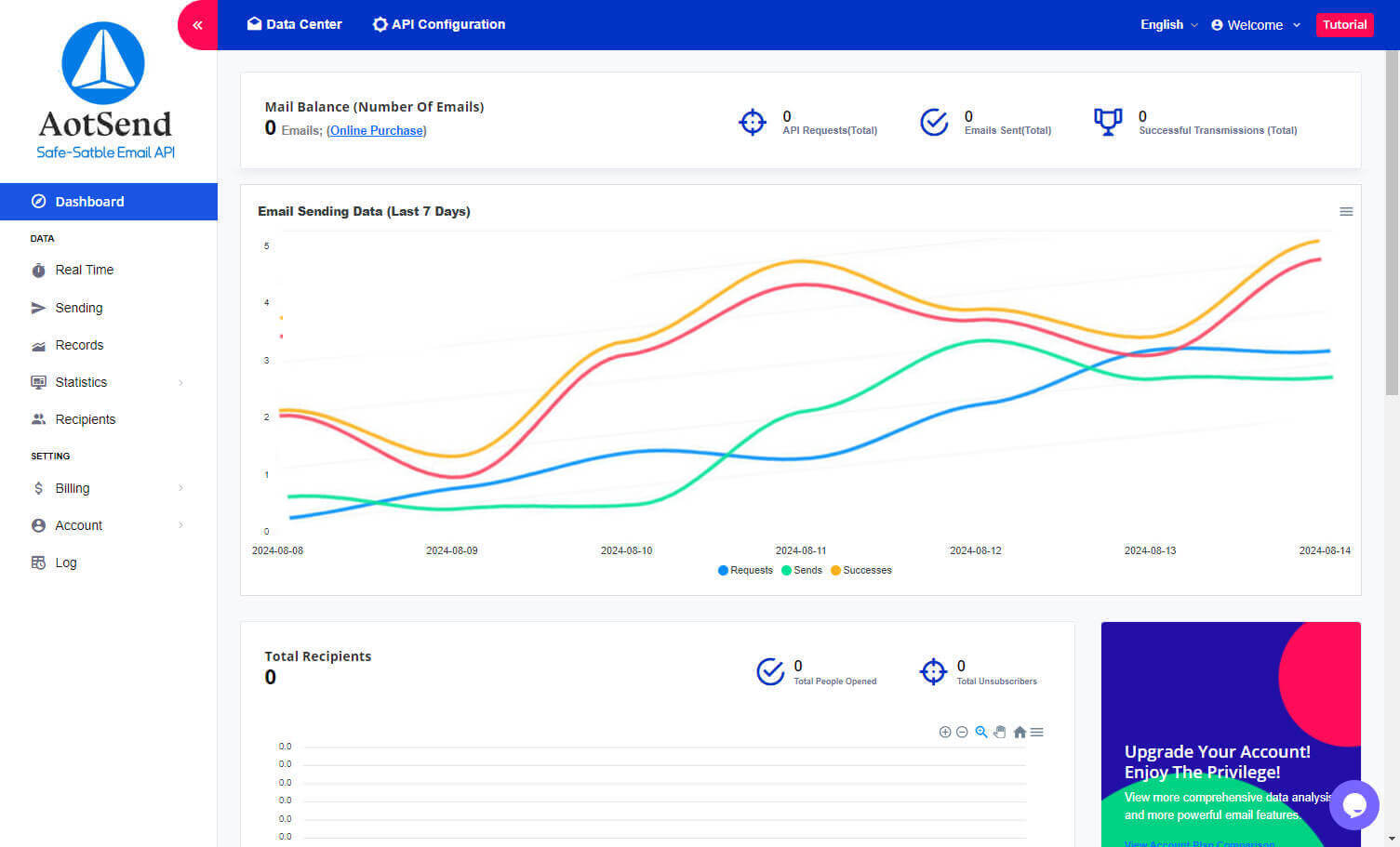Viewport: 1400px width, 847px height.
Task: Activate the panning hand tool
Action: [1000, 733]
